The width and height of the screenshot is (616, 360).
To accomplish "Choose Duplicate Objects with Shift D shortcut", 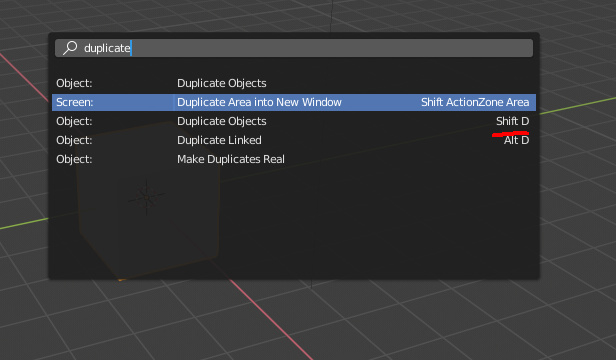I will tap(294, 121).
